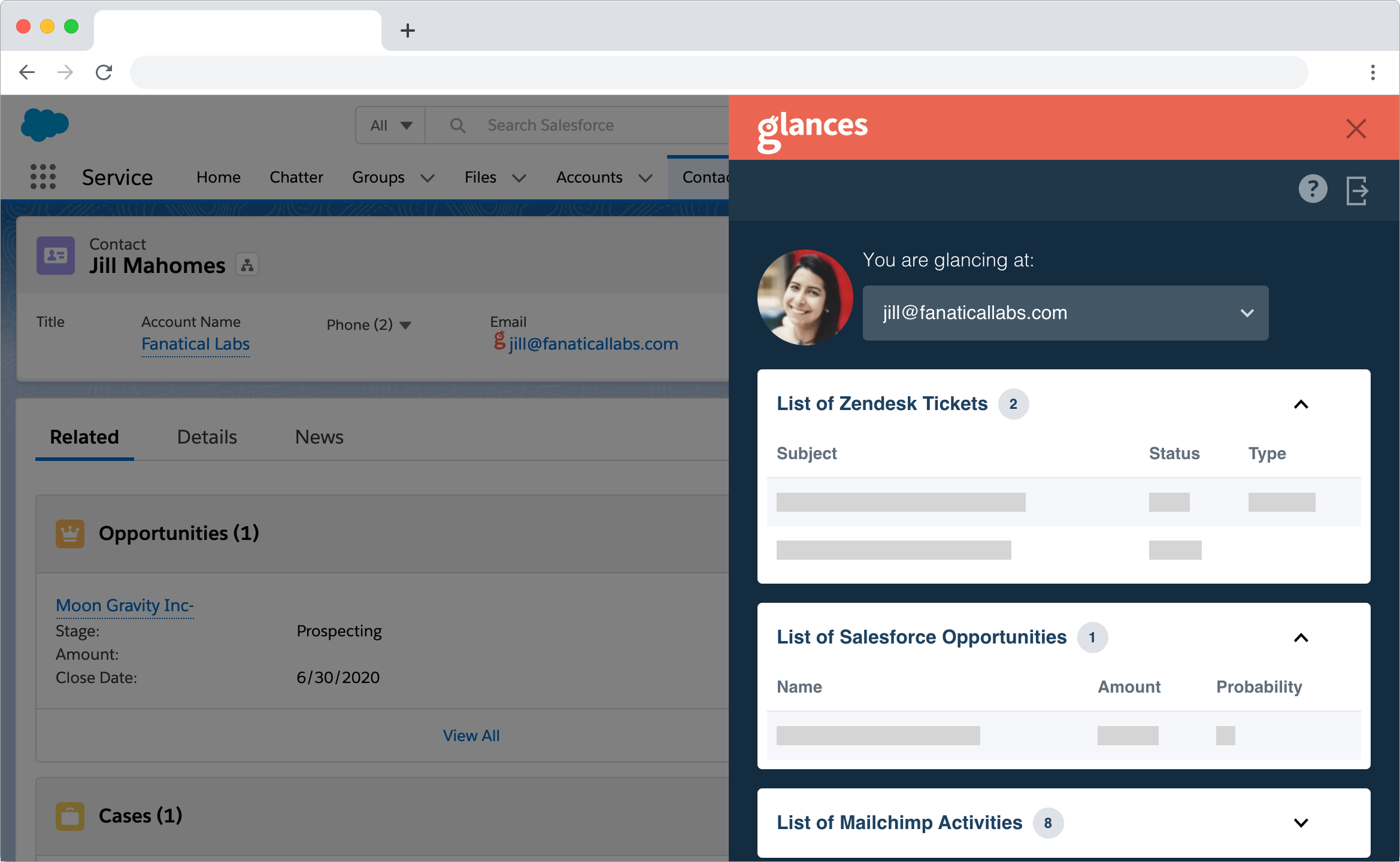The height and width of the screenshot is (862, 1400).
Task: Open the Files nav item
Action: pyautogui.click(x=480, y=177)
